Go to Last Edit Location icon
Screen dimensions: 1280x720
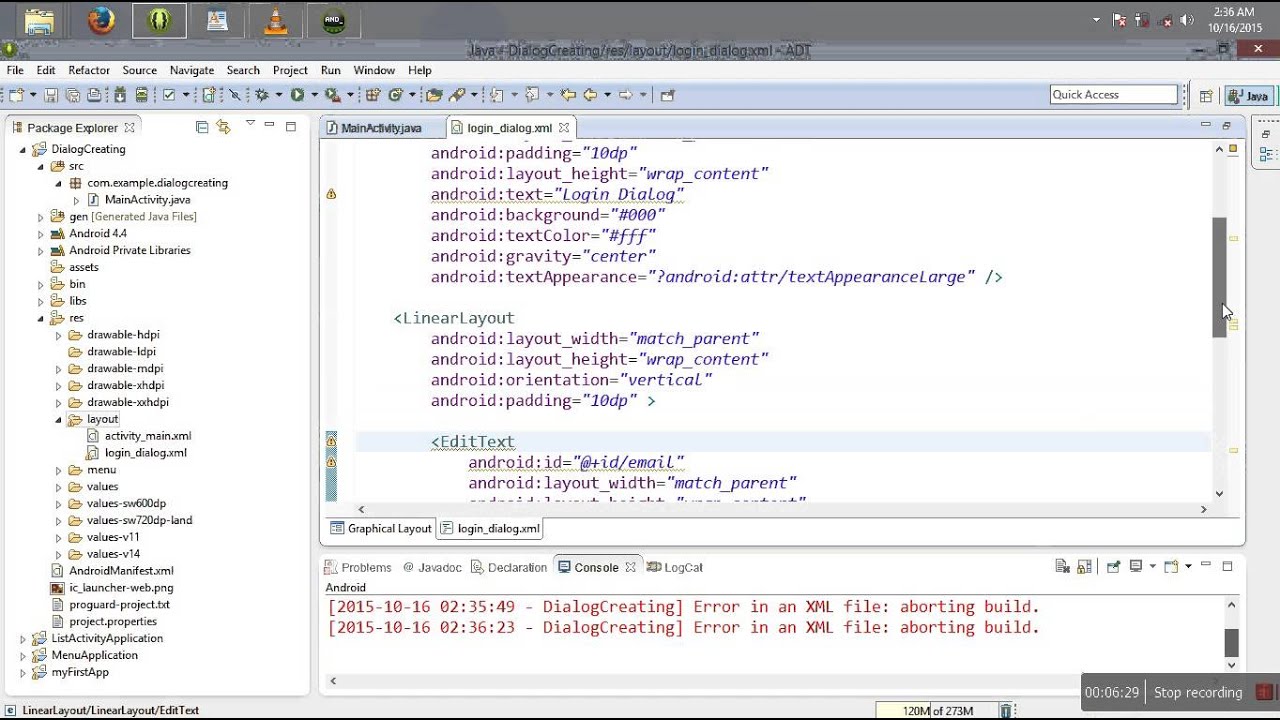[x=567, y=95]
